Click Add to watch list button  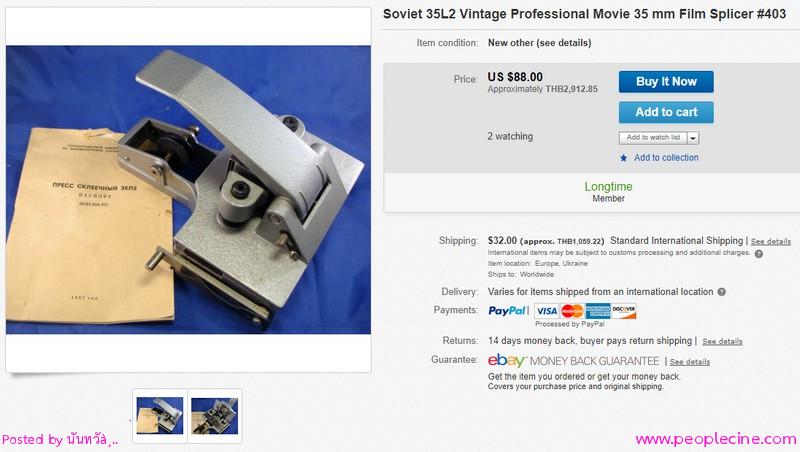click(653, 138)
